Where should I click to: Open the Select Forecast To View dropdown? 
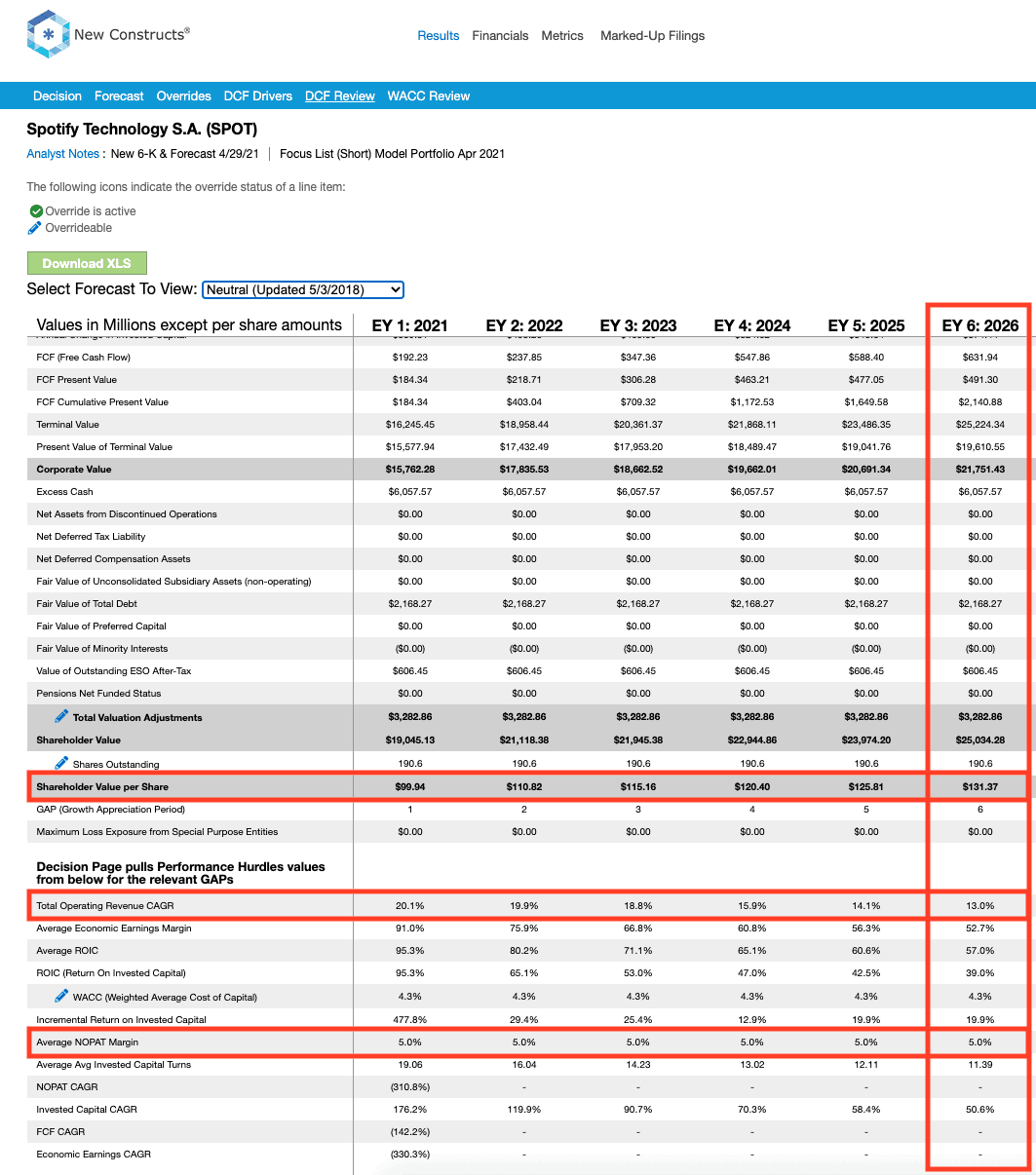(302, 289)
